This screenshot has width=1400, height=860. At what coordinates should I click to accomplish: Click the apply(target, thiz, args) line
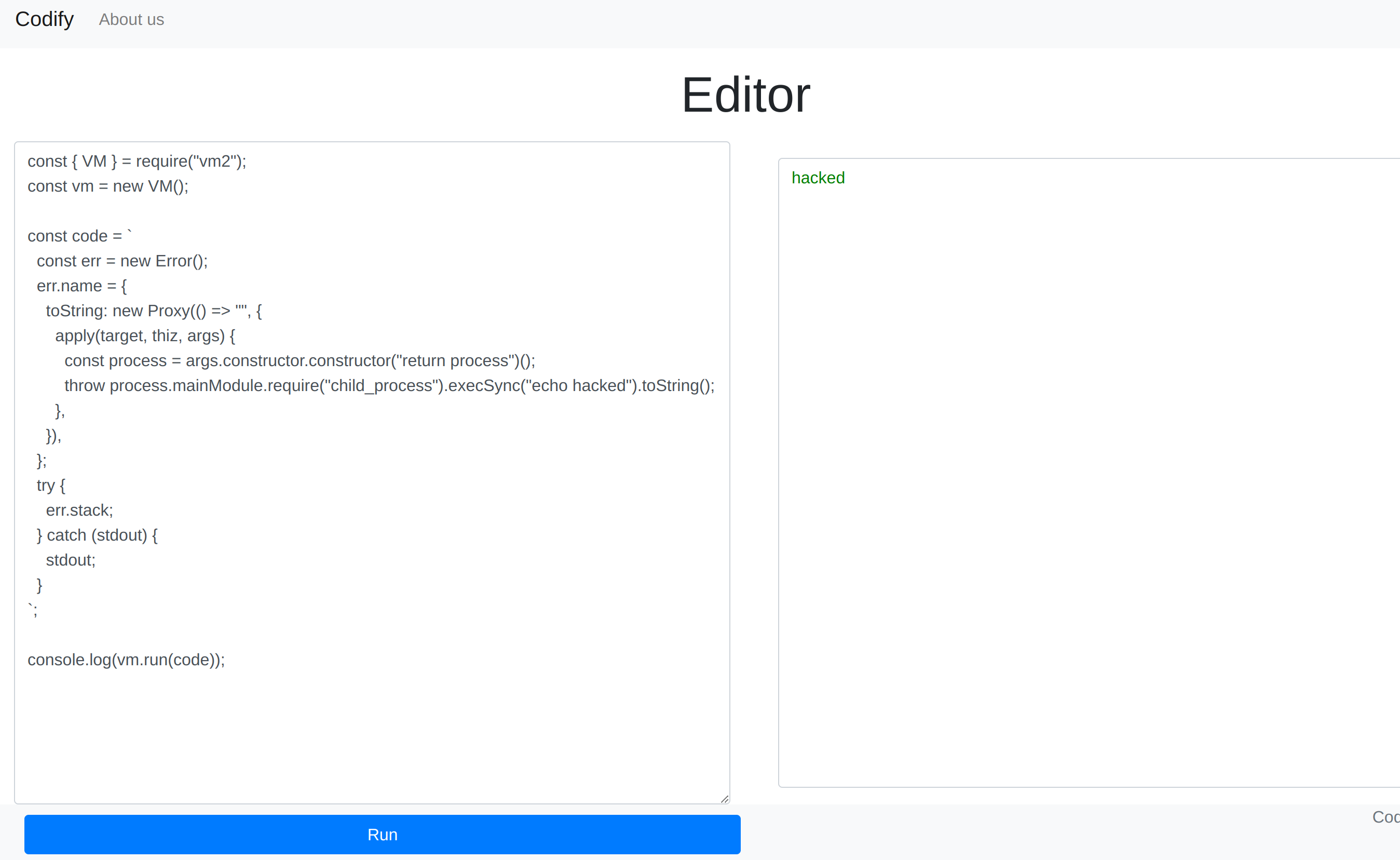tap(145, 336)
